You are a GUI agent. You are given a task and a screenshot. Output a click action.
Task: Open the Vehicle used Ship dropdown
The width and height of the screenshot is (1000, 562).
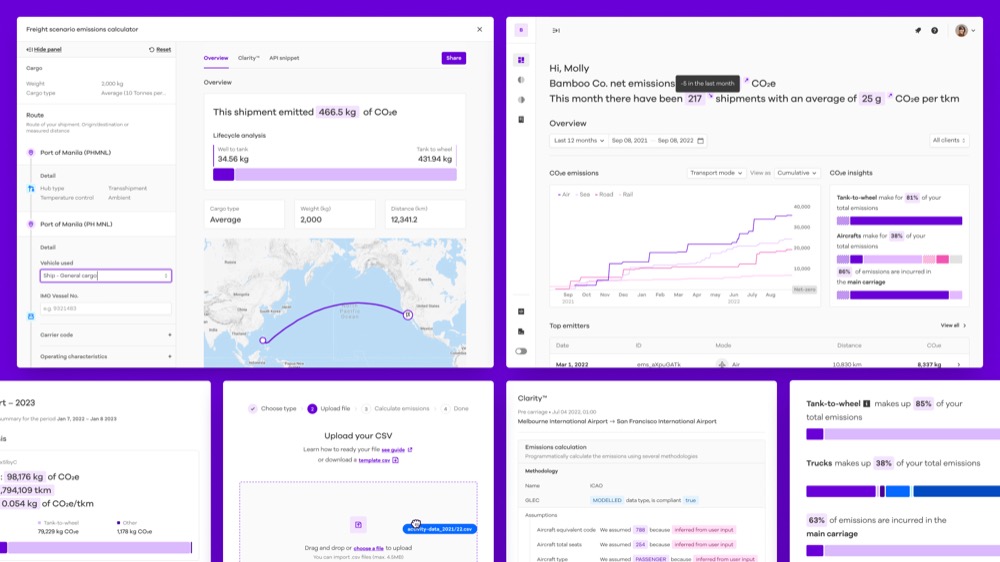pos(106,276)
